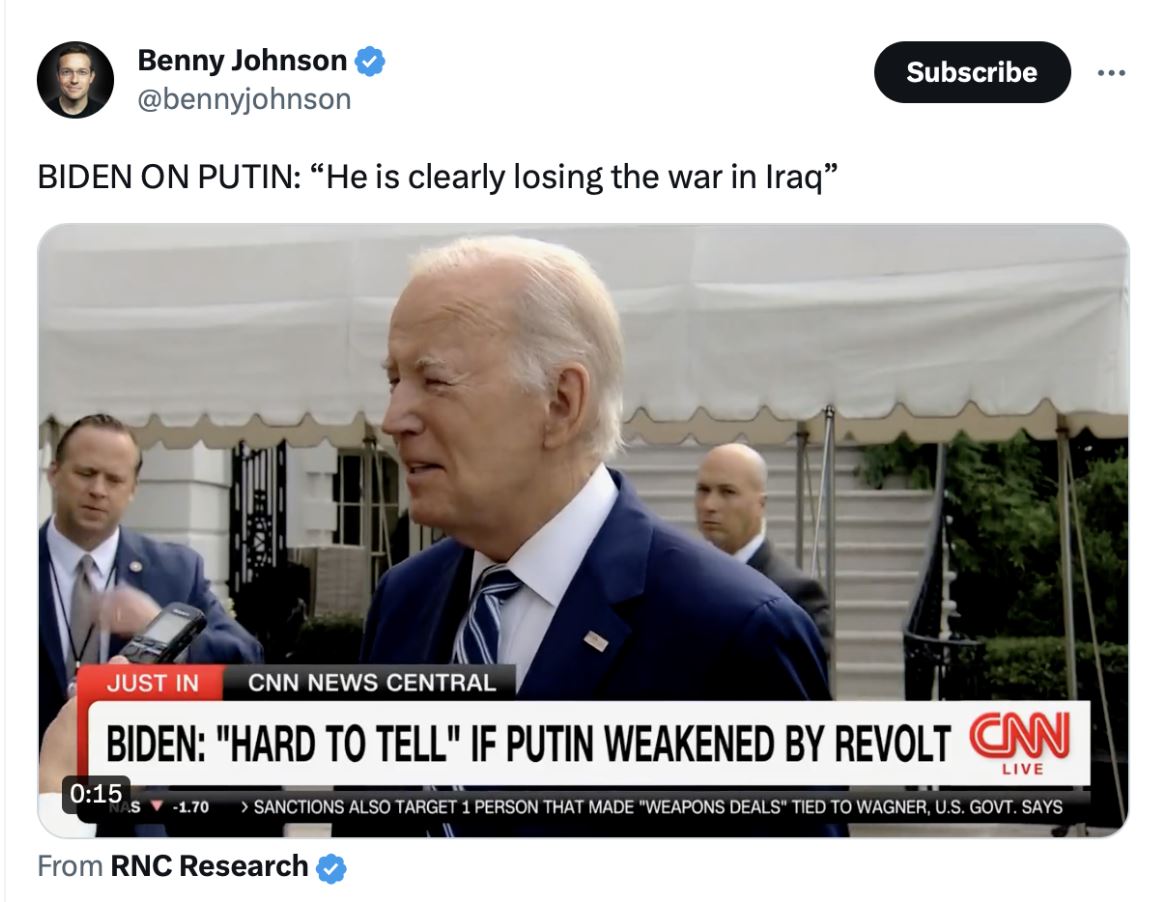This screenshot has width=1154, height=902.
Task: Visit the @bennyjohnson handle
Action: pyautogui.click(x=244, y=99)
